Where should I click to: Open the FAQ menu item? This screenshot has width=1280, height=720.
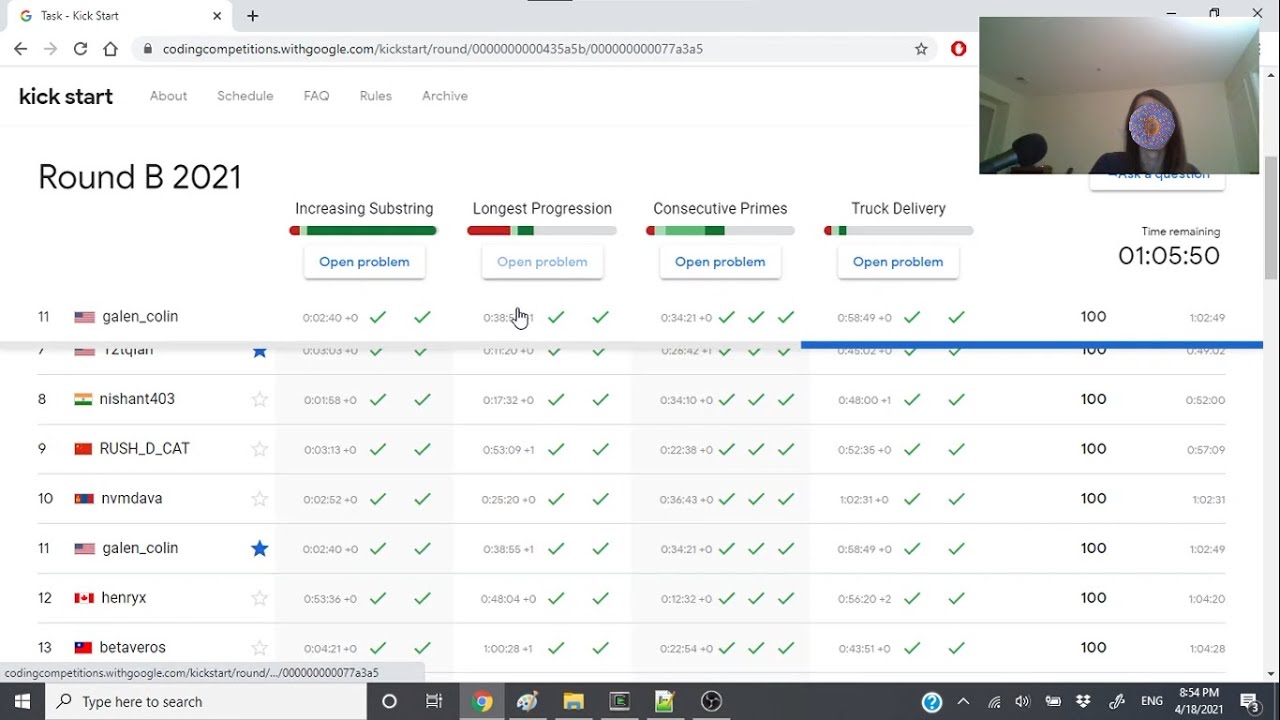(x=316, y=96)
